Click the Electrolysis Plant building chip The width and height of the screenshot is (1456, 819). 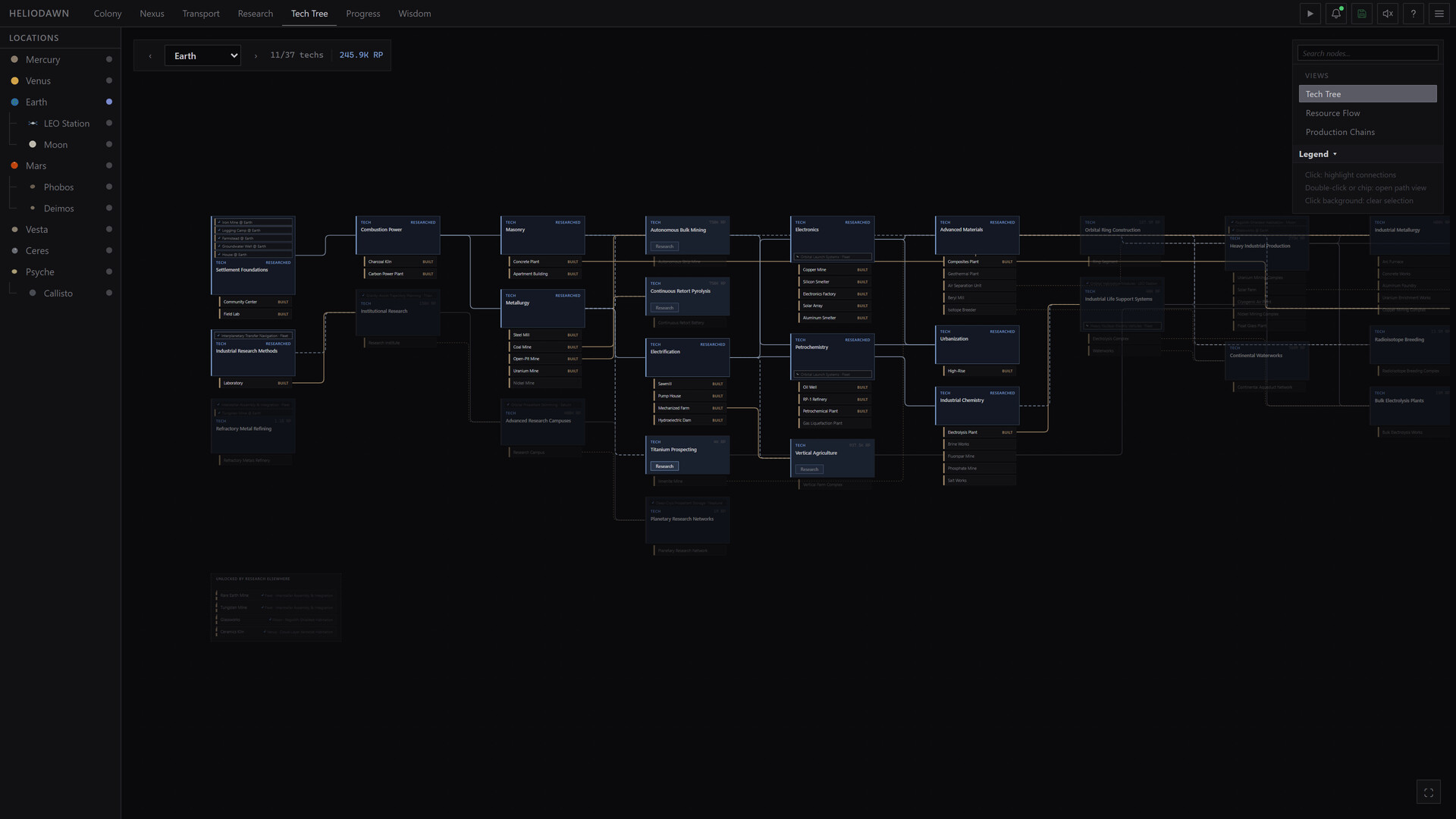tap(980, 432)
